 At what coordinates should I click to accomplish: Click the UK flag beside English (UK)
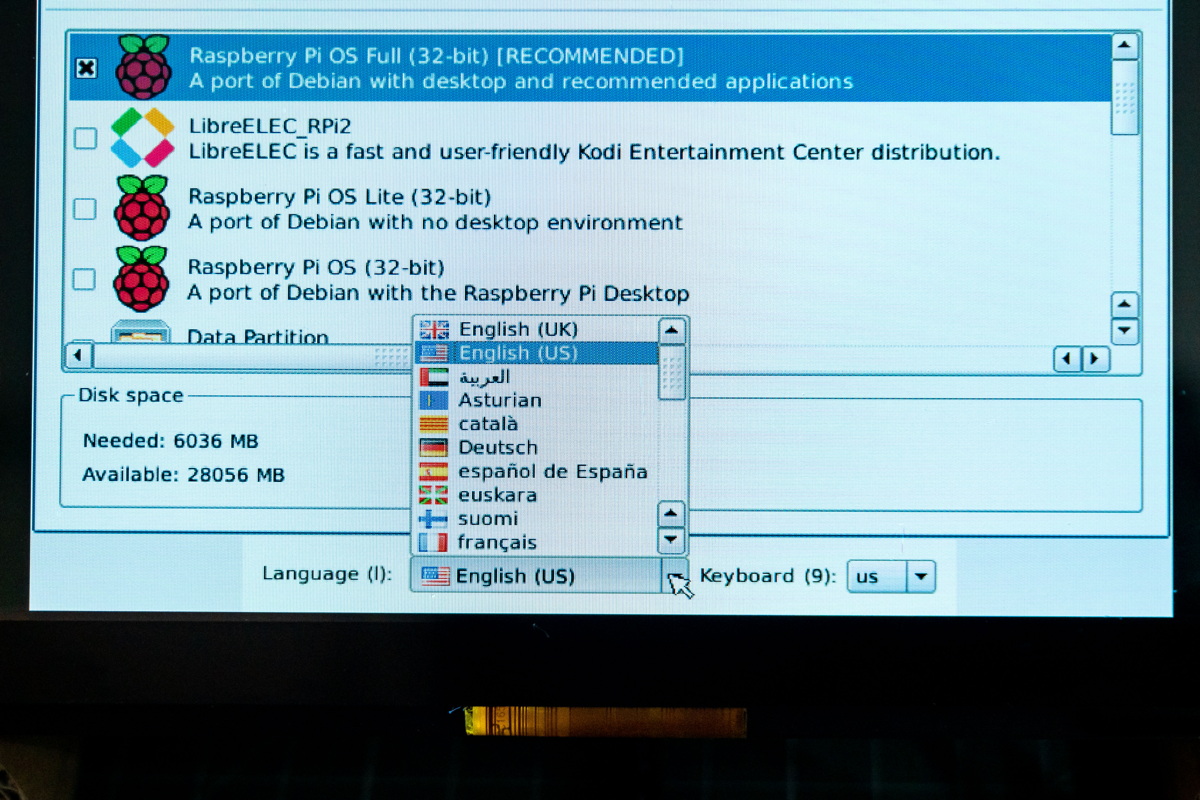tap(434, 329)
